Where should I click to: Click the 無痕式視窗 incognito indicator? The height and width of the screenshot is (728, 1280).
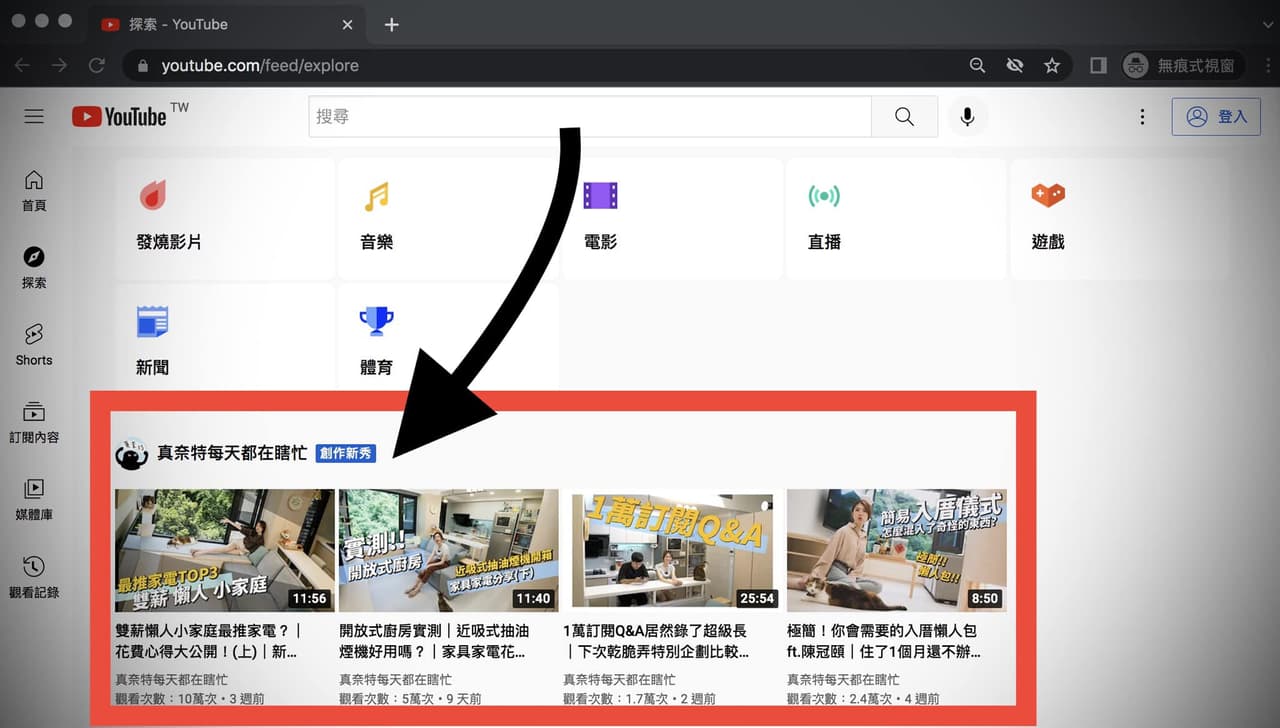tap(1183, 65)
